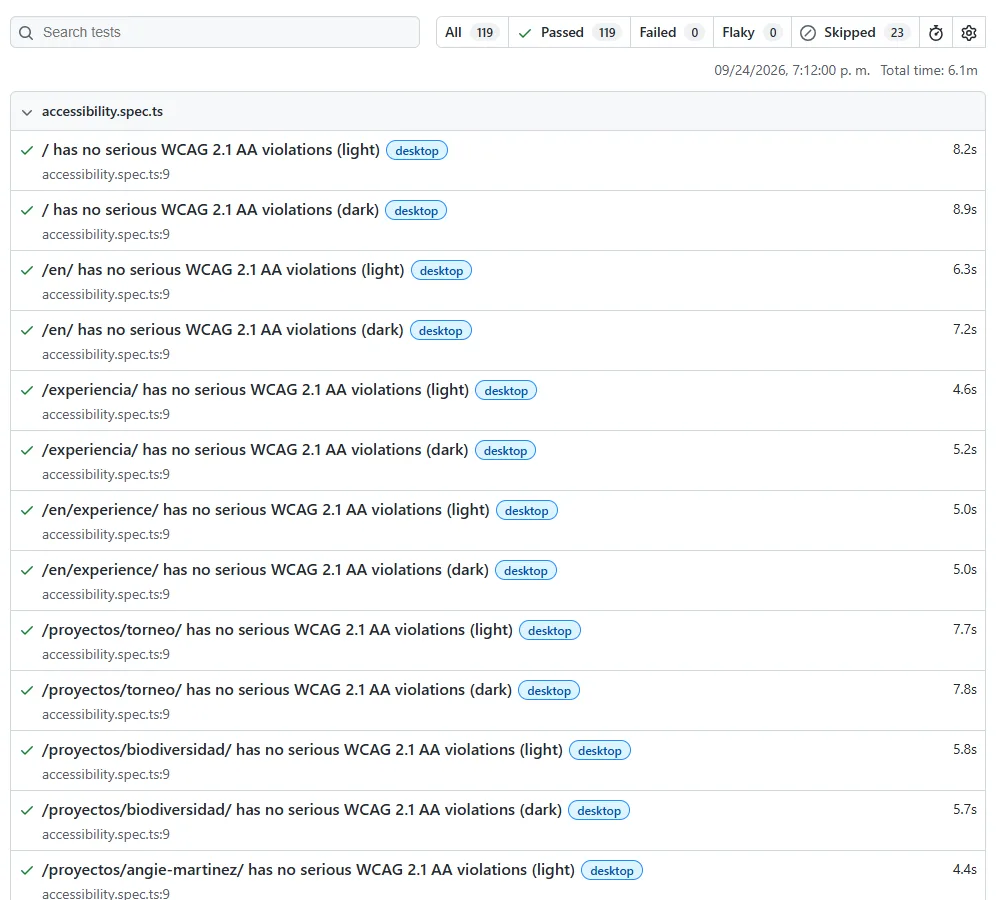Open the /proyectos/biodiversidad/ light violations test
996x900 pixels.
coord(302,750)
